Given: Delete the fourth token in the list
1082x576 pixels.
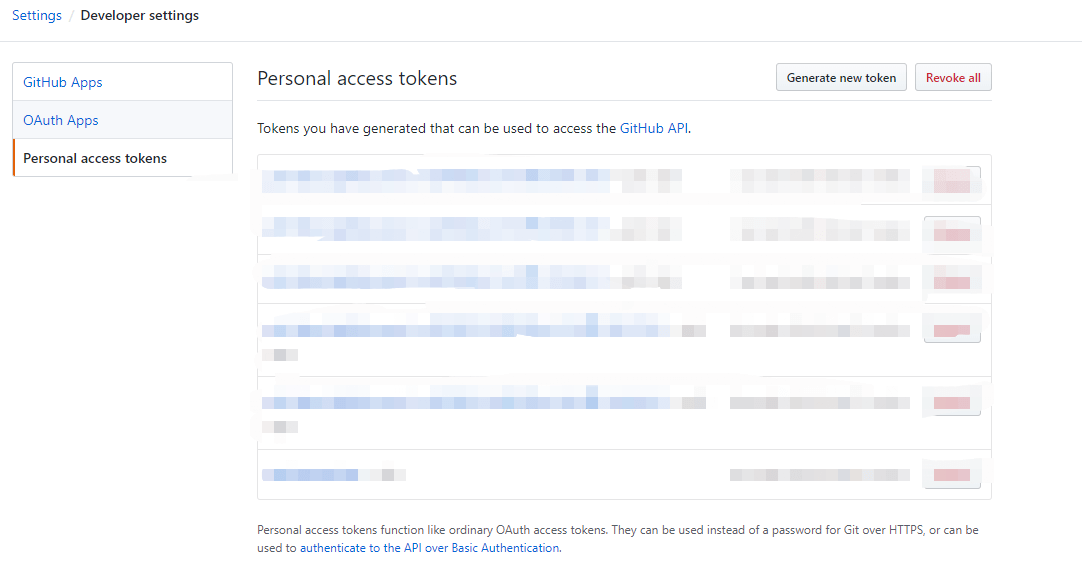Looking at the screenshot, I should click(x=951, y=327).
